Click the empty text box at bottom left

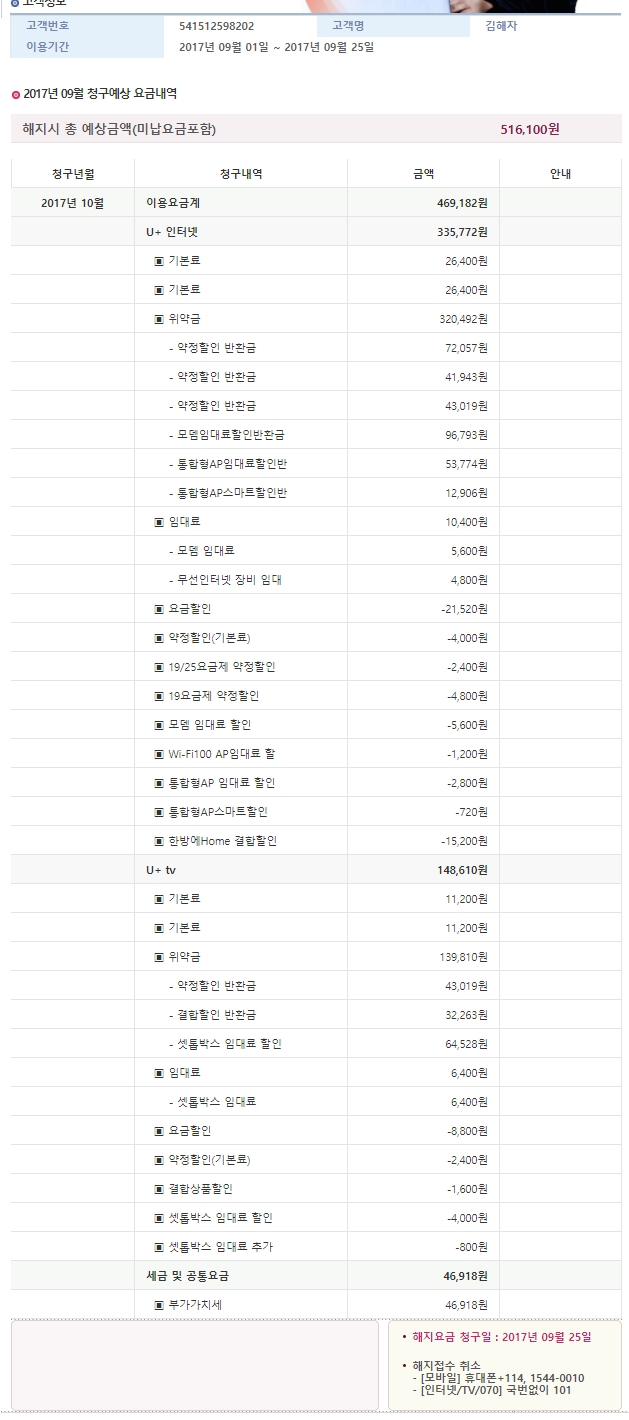coord(195,1365)
